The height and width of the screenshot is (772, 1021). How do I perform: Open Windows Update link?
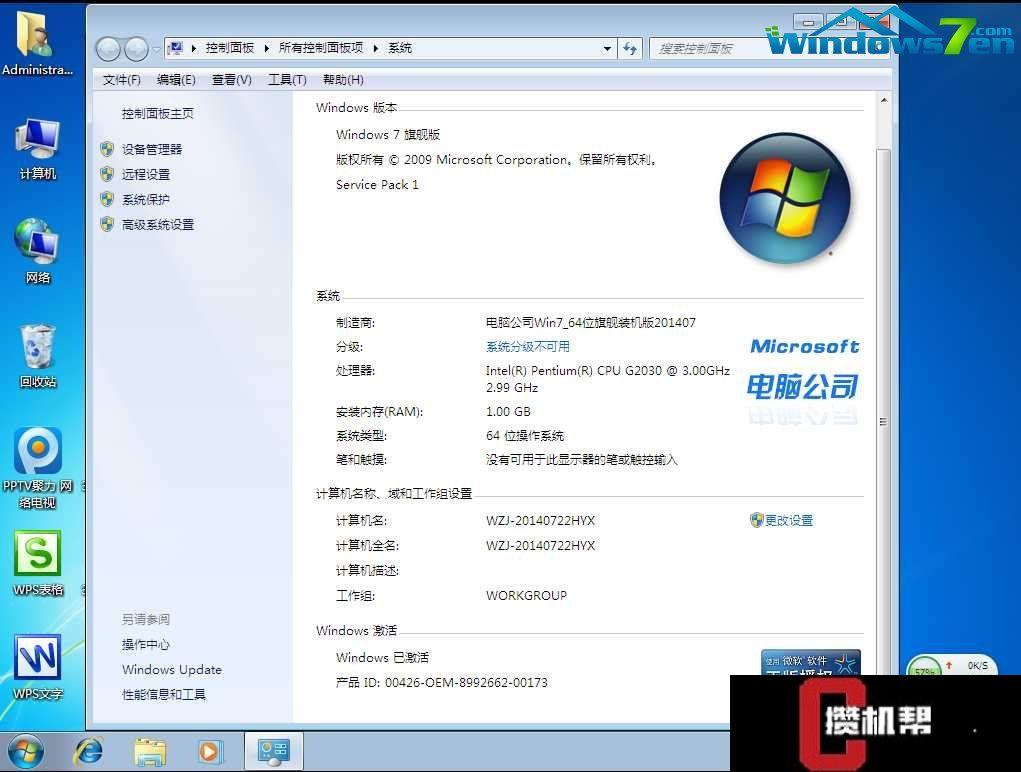click(172, 669)
